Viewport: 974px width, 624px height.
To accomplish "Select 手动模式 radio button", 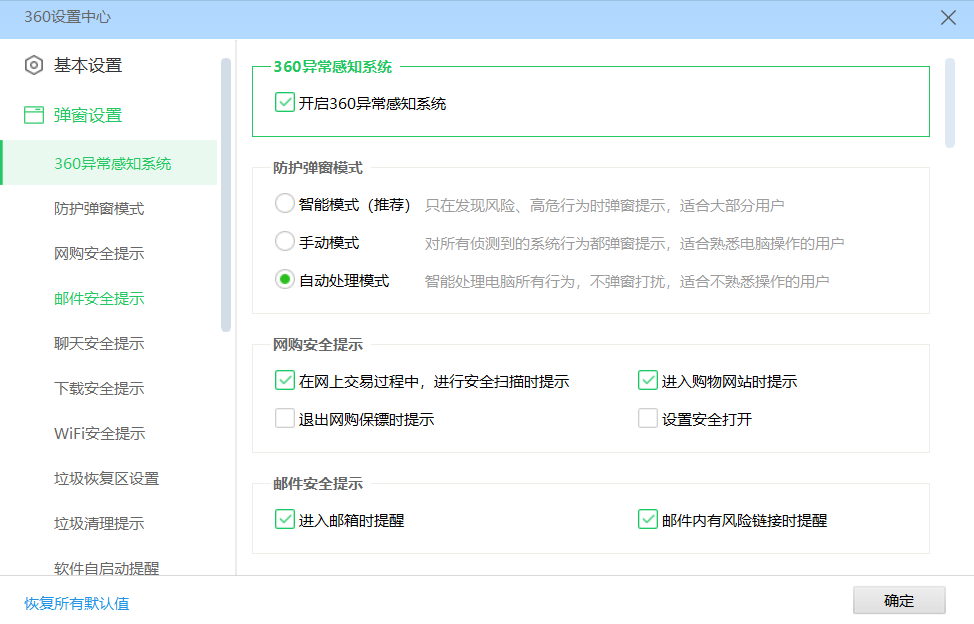I will tap(284, 241).
